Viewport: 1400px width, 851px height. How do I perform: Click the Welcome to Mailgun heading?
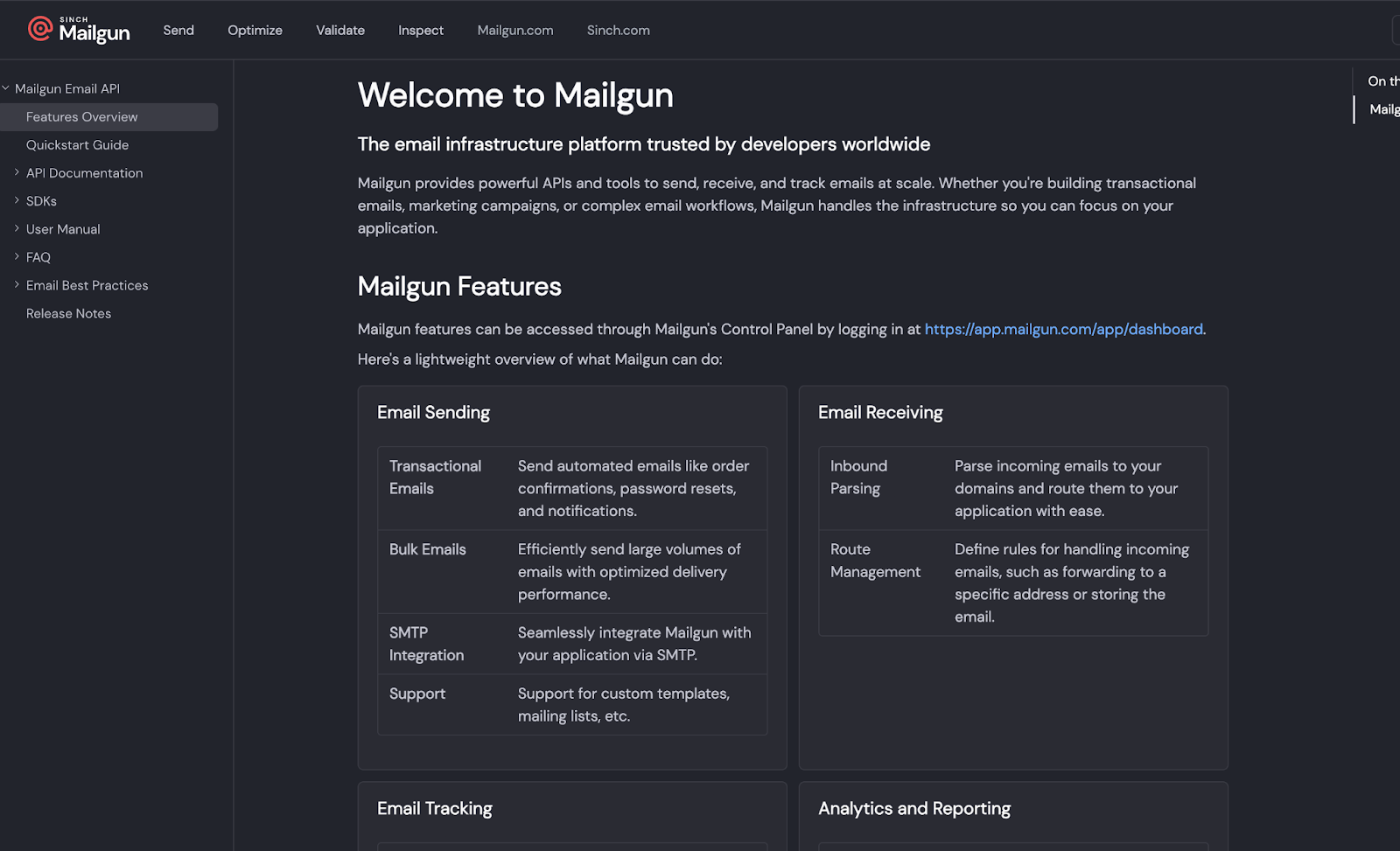click(515, 95)
